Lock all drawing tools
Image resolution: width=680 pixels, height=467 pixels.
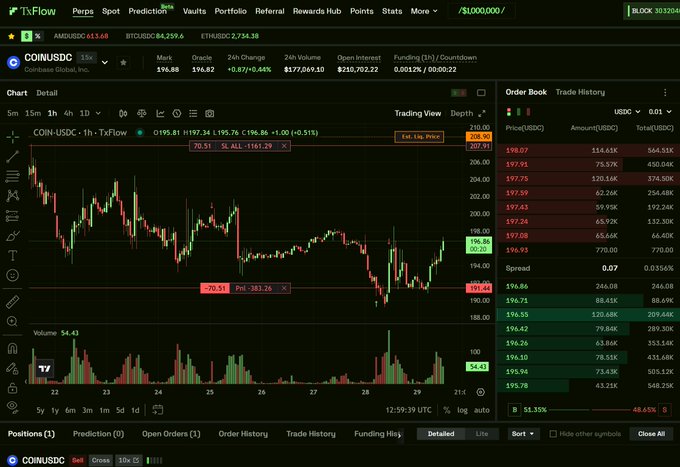pos(13,388)
